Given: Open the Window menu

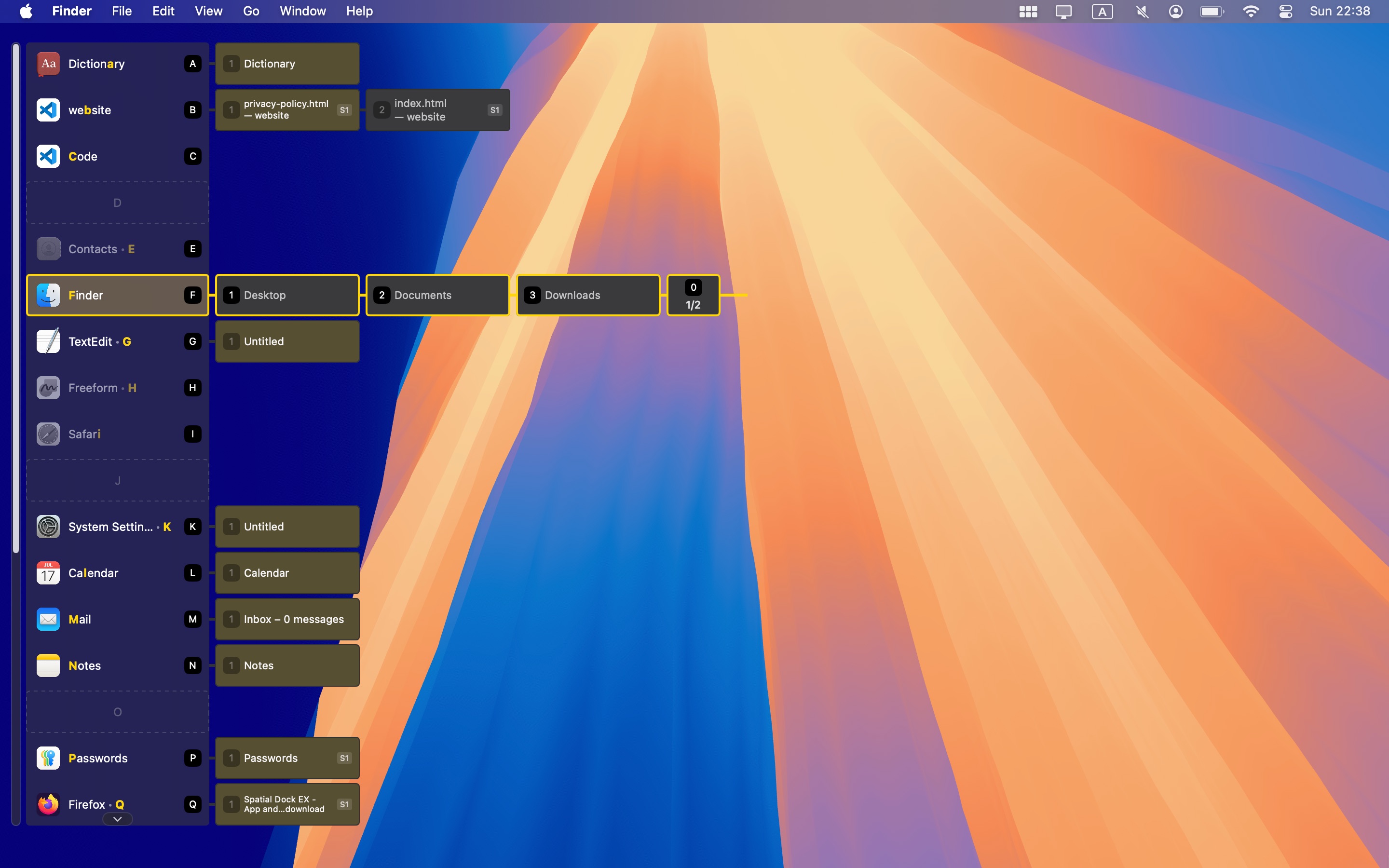Looking at the screenshot, I should 302,11.
